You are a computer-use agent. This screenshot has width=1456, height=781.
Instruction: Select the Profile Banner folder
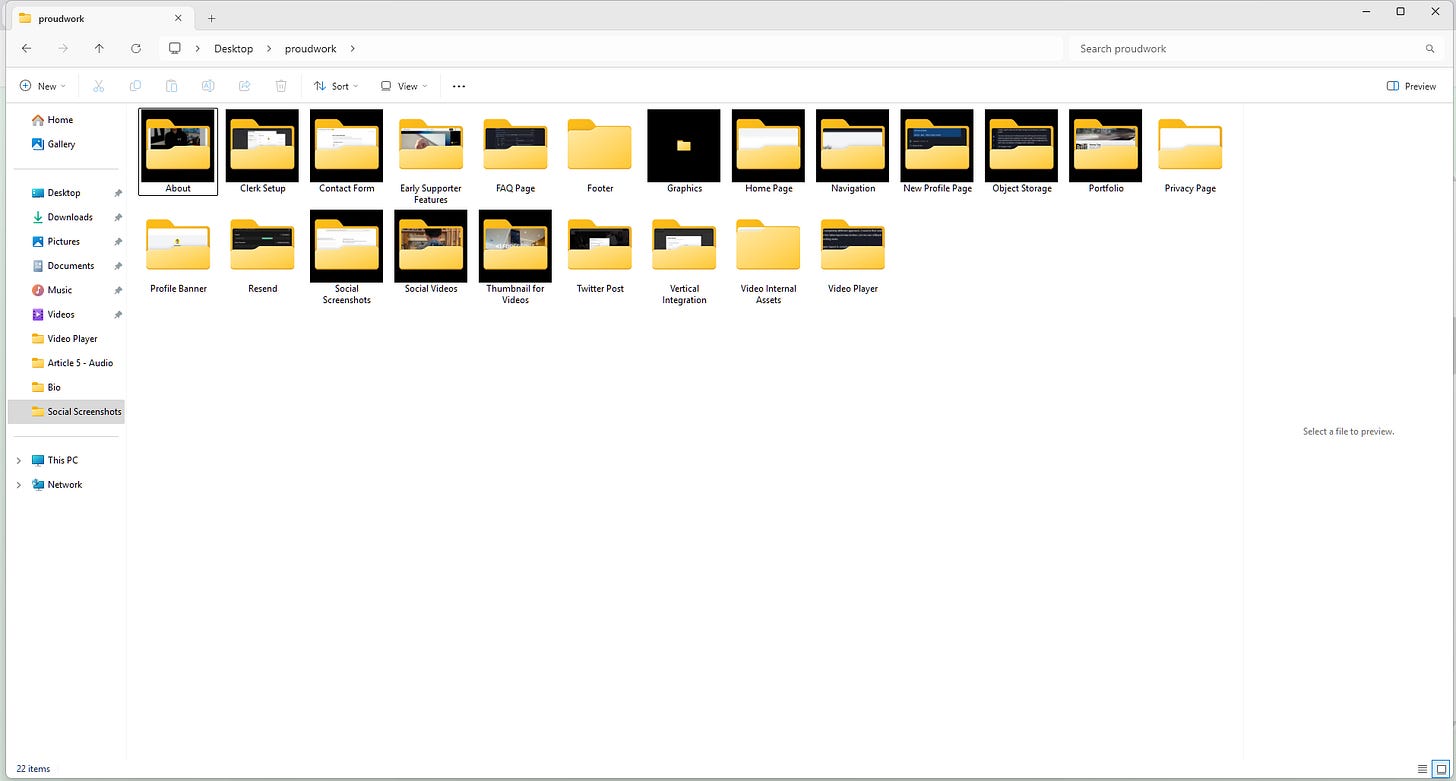178,252
